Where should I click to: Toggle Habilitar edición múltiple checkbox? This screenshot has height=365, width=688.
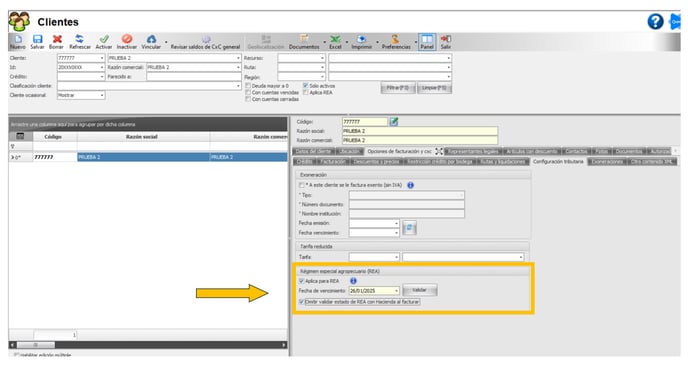(x=17, y=355)
